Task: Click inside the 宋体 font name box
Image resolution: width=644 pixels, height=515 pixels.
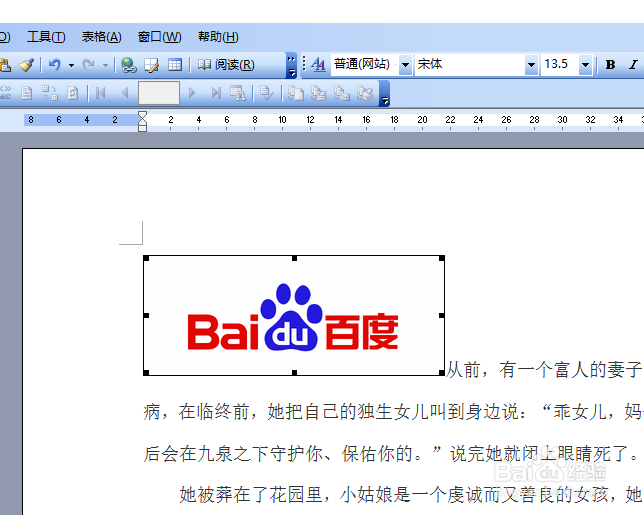Action: tap(469, 64)
